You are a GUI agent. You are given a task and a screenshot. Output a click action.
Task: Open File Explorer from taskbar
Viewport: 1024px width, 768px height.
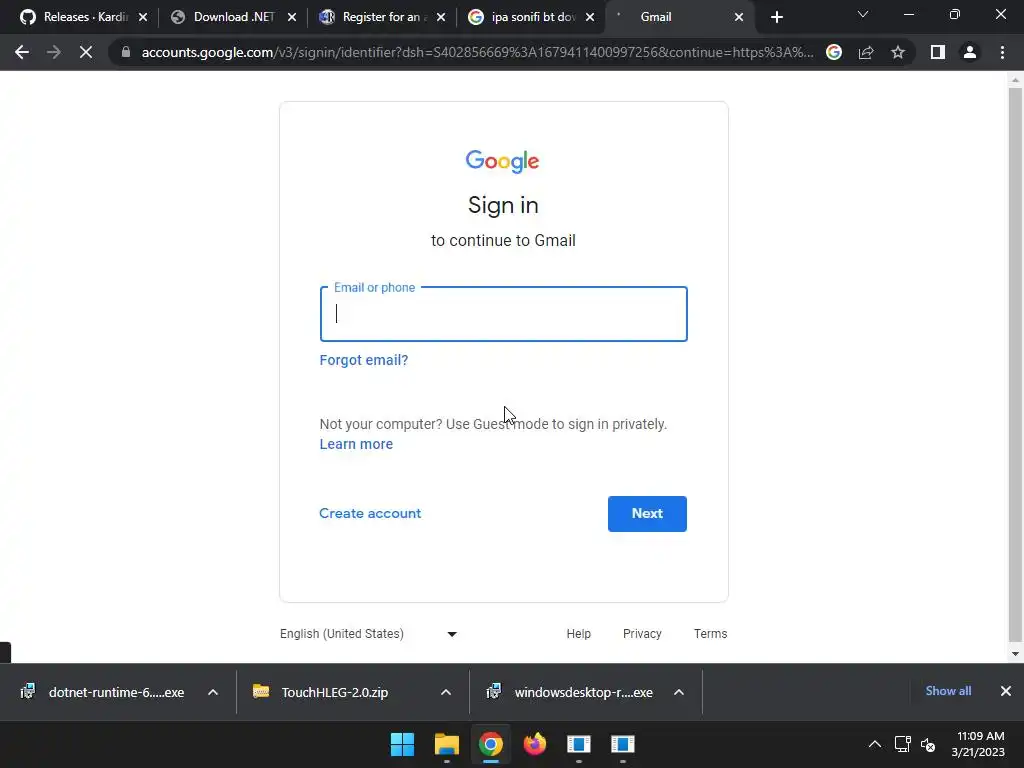pyautogui.click(x=447, y=744)
